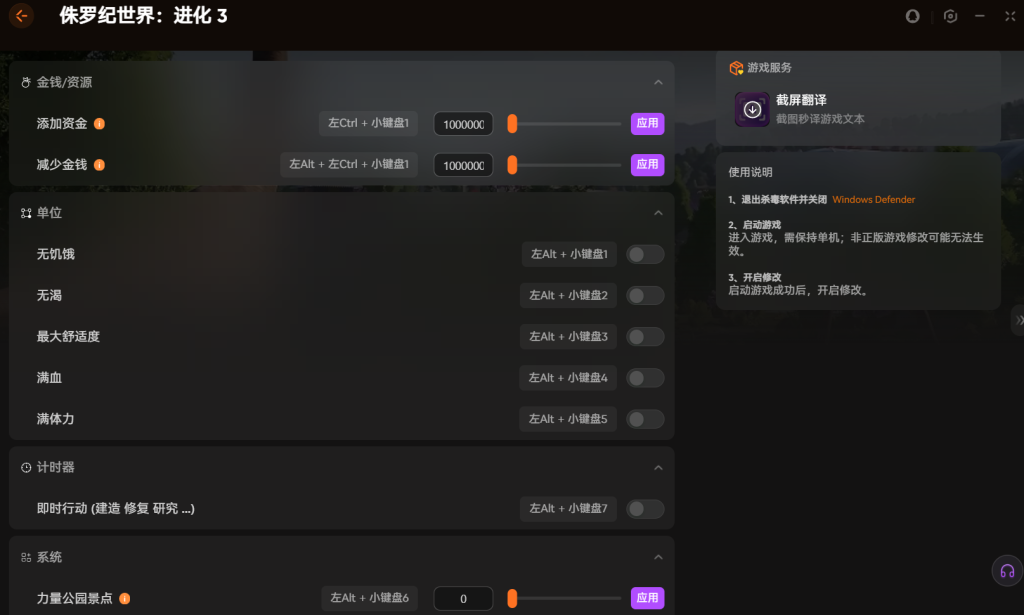Click the info icon beside 力量公园景点

click(x=125, y=599)
